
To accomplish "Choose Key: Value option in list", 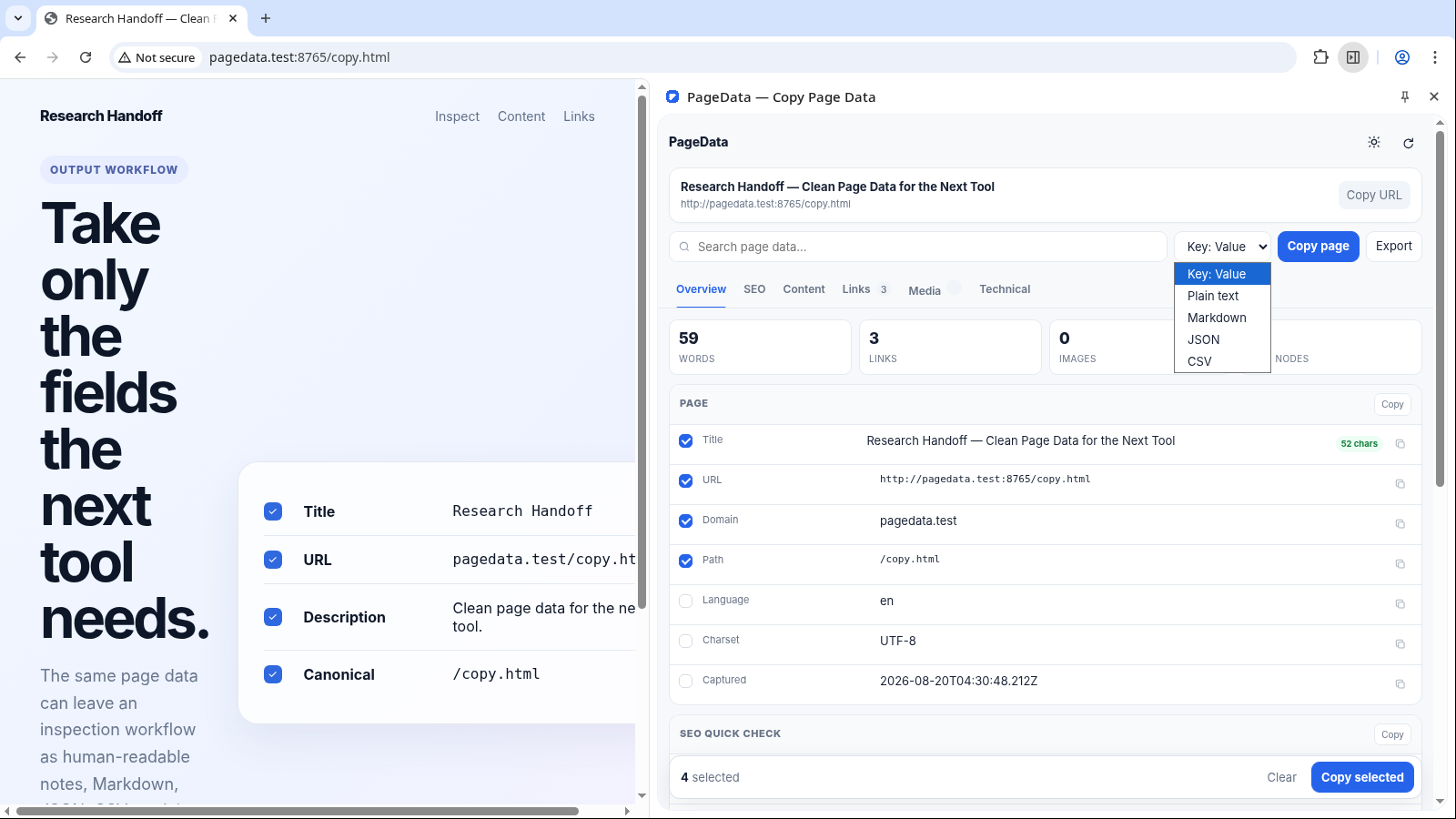I will click(x=1222, y=274).
